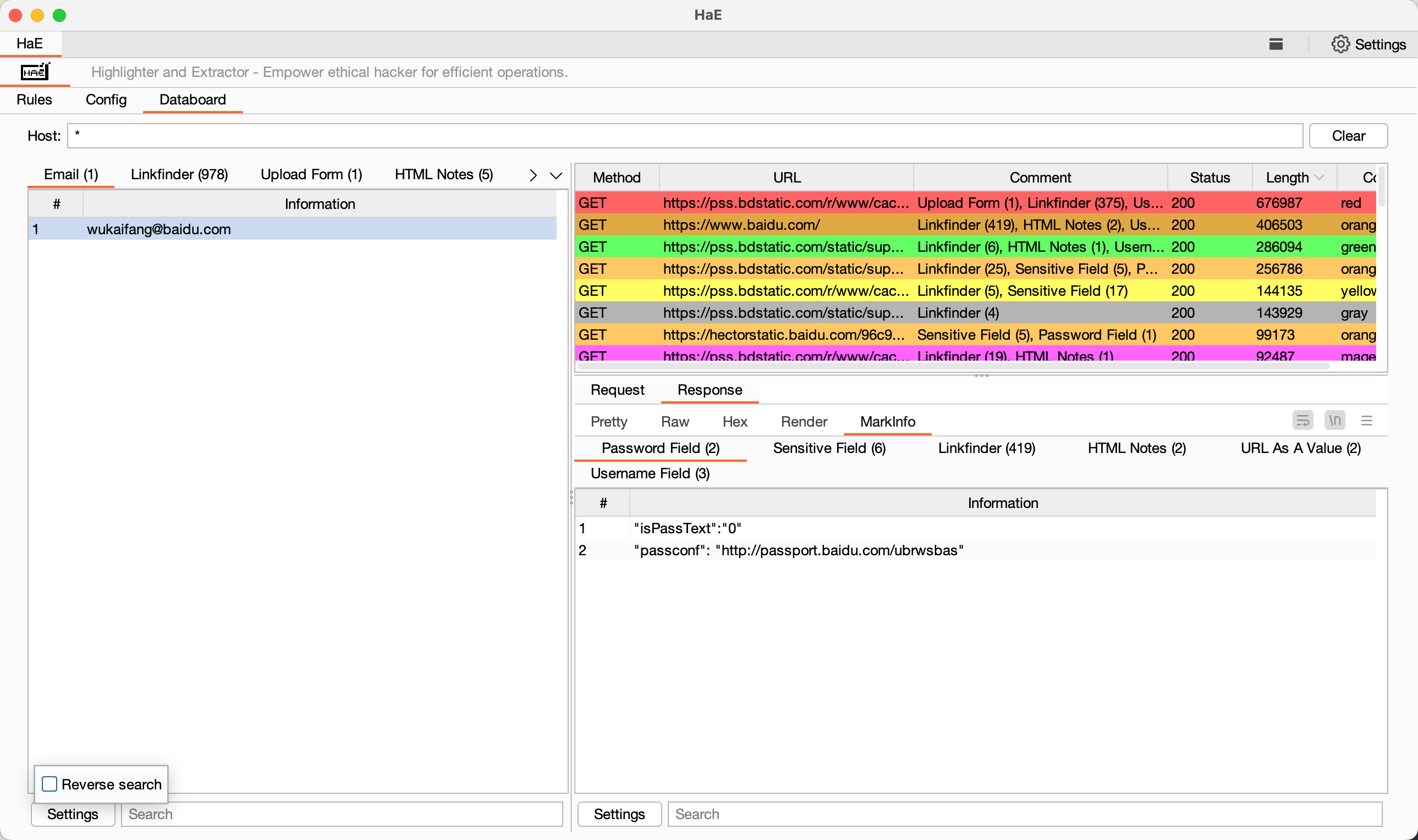Toggle the \n non-printable characters icon
Image resolution: width=1418 pixels, height=840 pixels.
tap(1335, 421)
